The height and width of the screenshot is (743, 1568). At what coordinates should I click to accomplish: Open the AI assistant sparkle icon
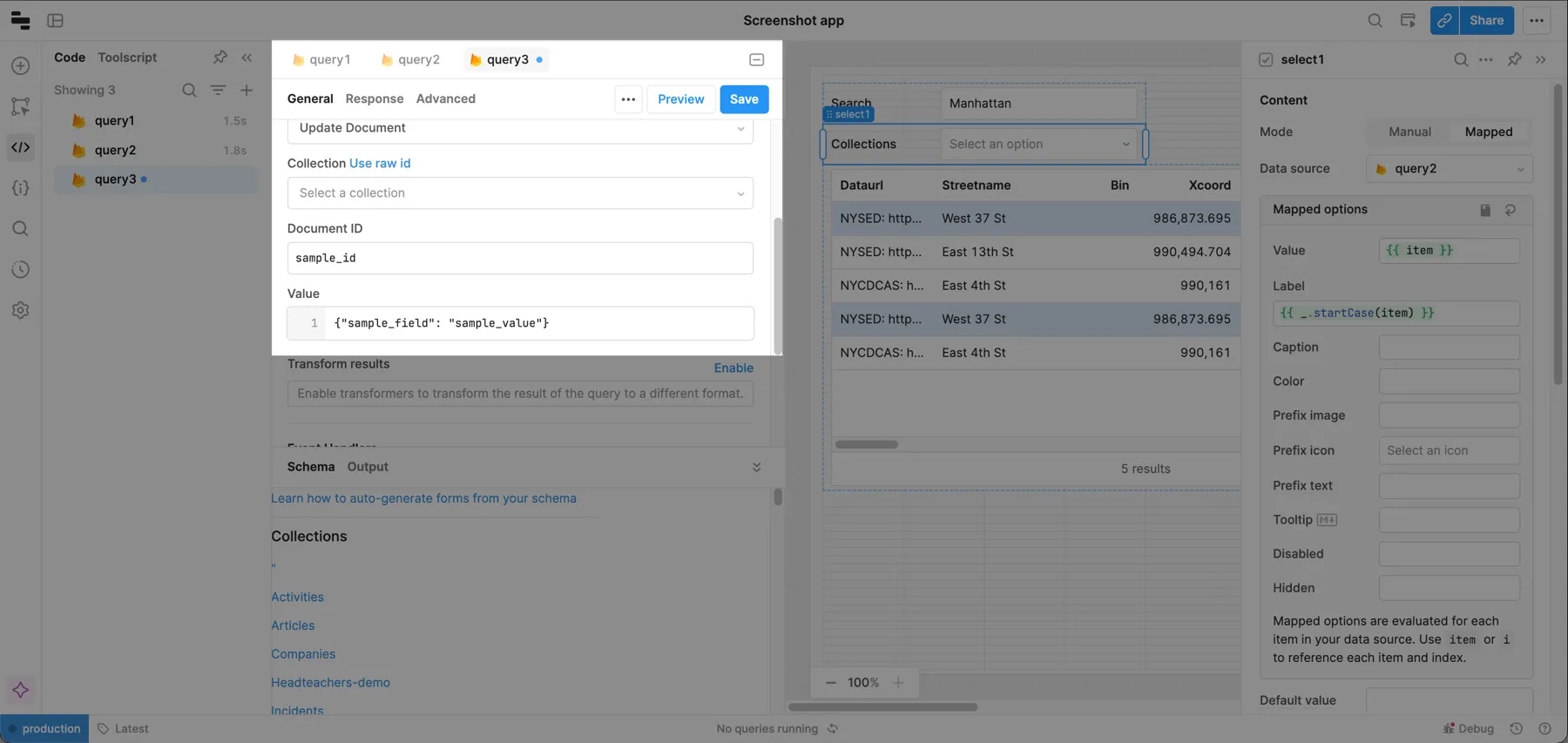pyautogui.click(x=21, y=690)
